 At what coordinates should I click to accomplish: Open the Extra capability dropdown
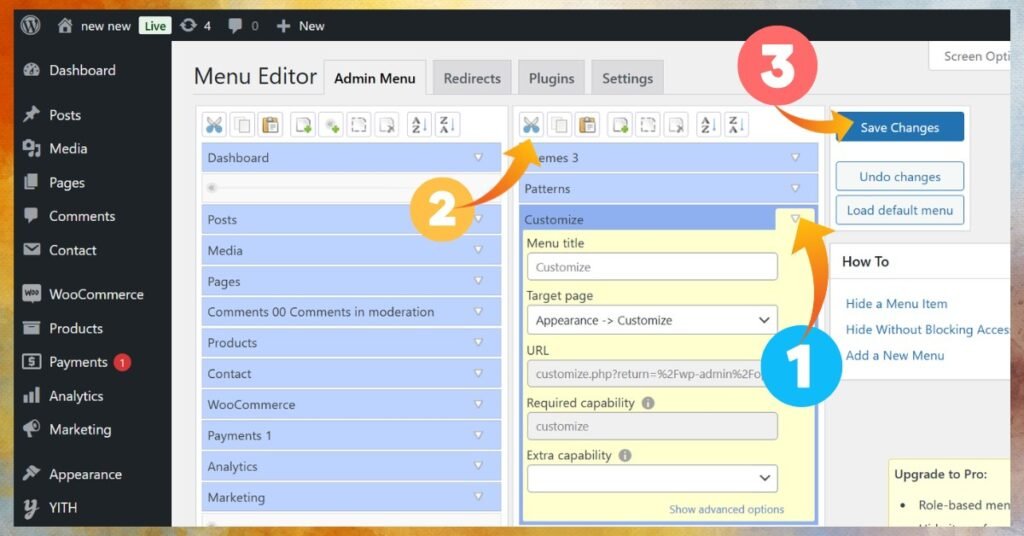[x=652, y=478]
